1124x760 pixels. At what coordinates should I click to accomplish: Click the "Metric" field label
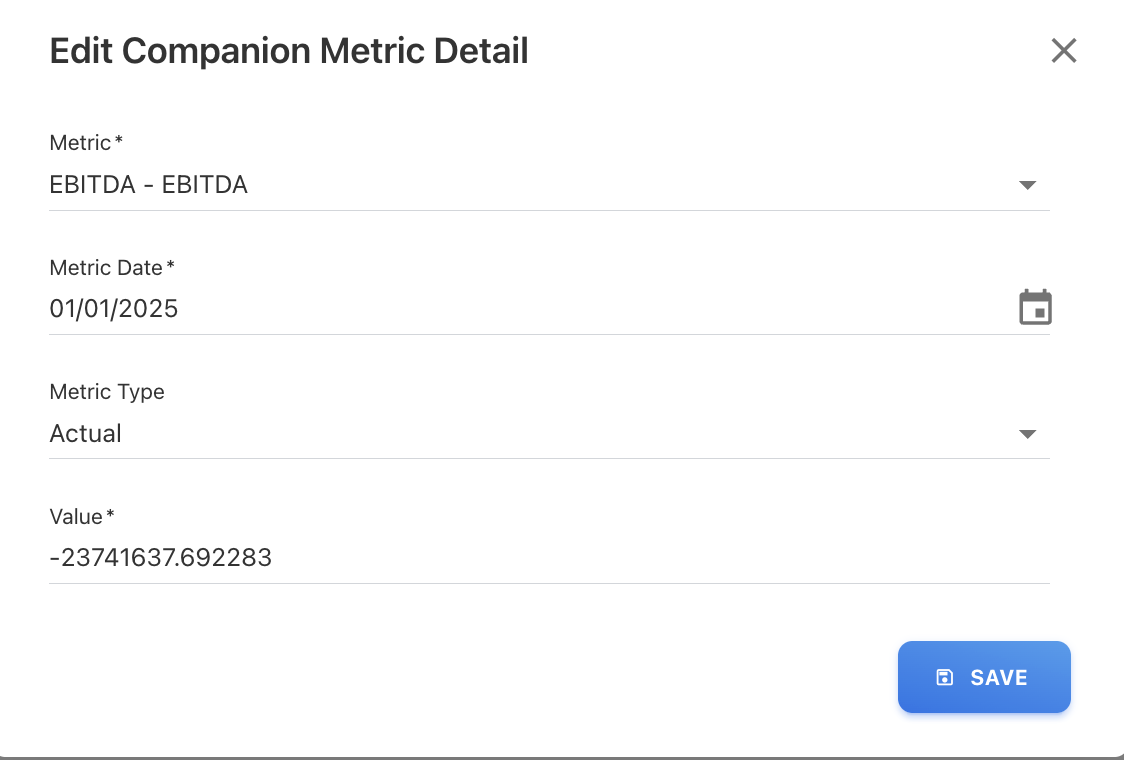pos(80,143)
